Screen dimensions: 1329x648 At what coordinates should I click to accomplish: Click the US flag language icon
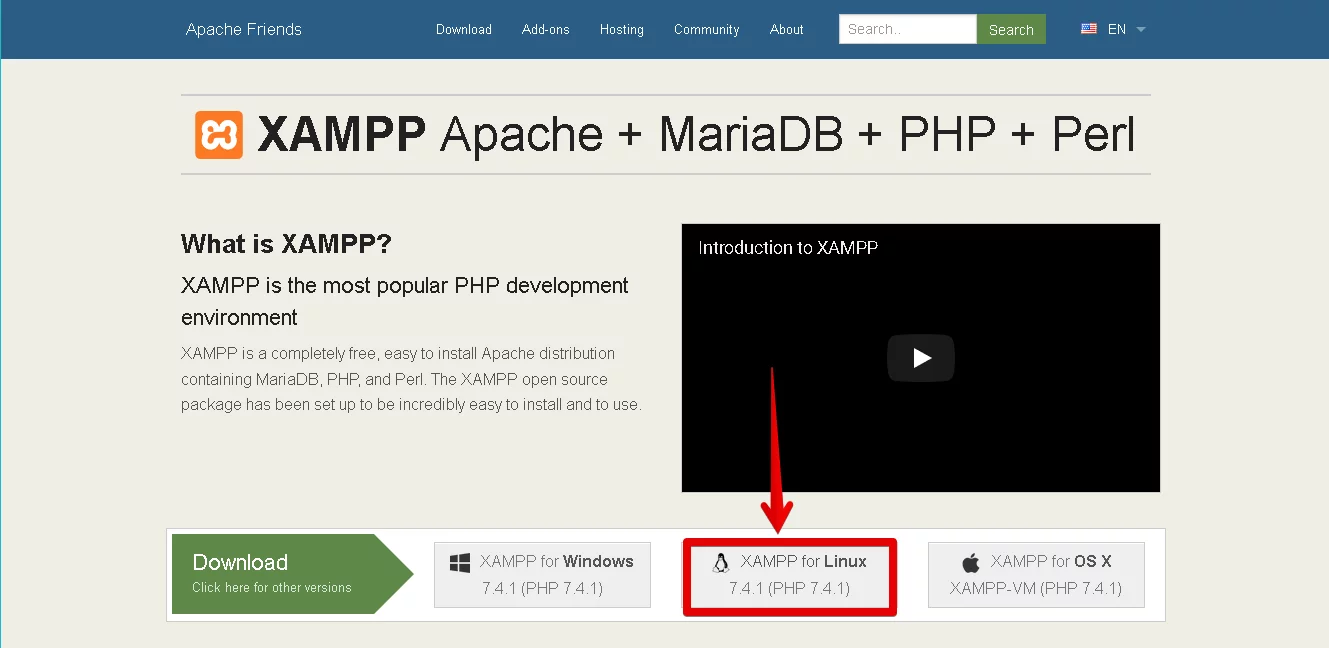[1089, 29]
